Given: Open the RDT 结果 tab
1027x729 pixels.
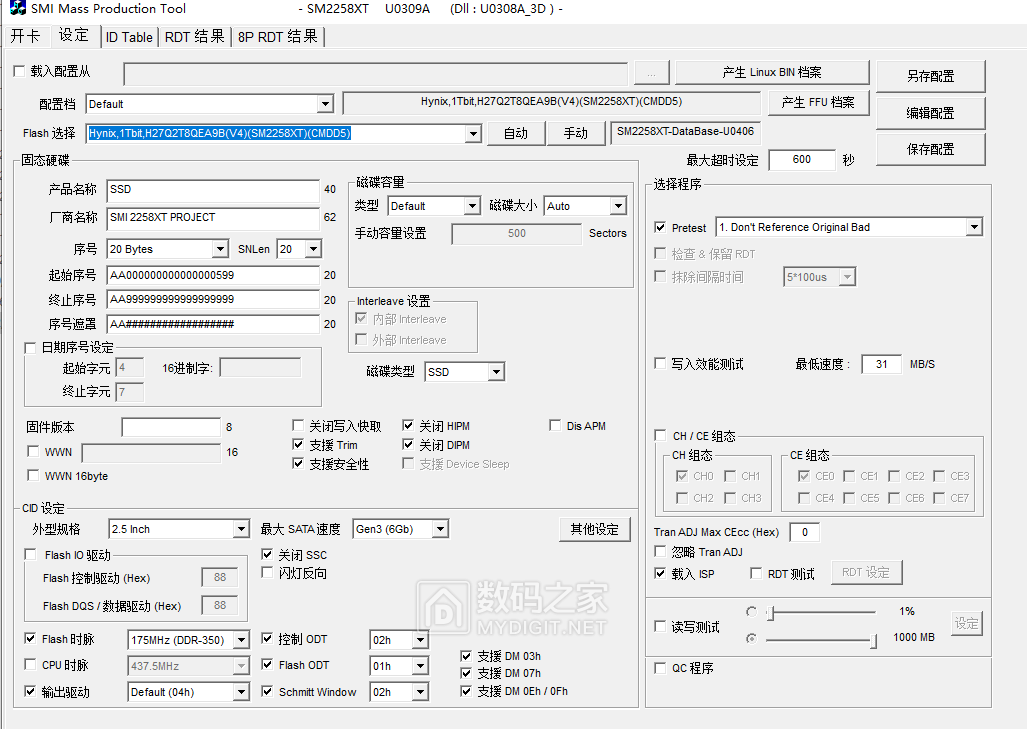Looking at the screenshot, I should (x=195, y=37).
